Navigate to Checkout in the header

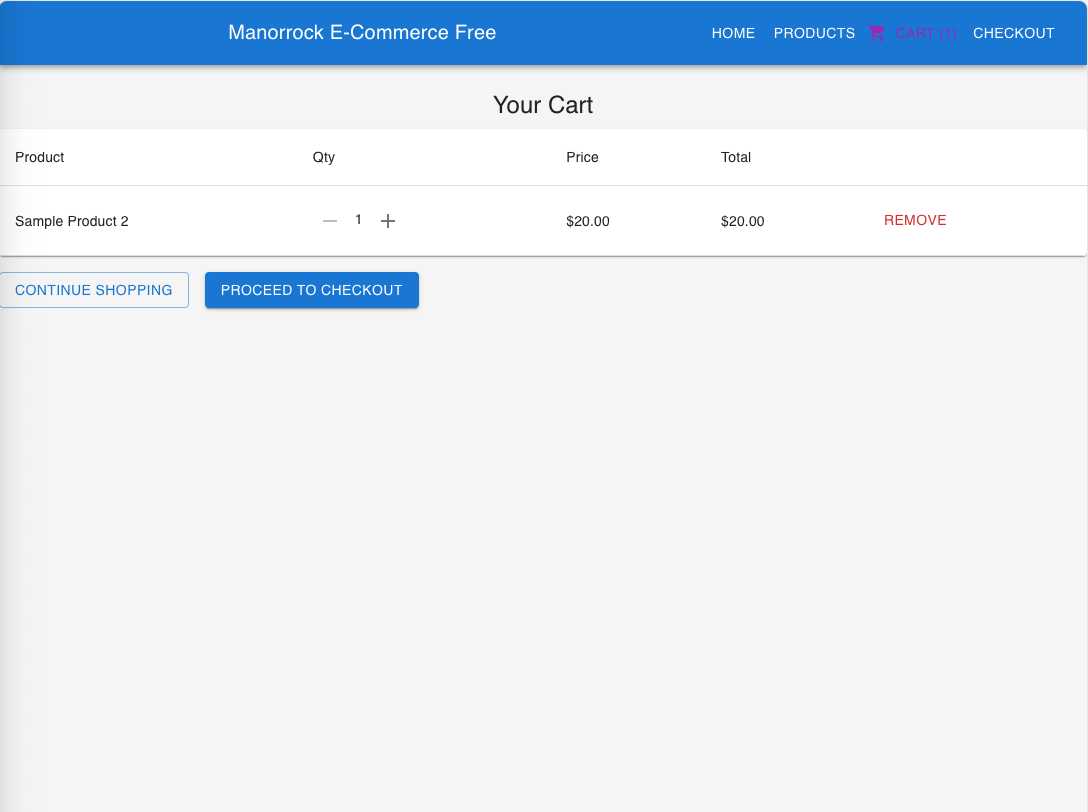point(1013,33)
